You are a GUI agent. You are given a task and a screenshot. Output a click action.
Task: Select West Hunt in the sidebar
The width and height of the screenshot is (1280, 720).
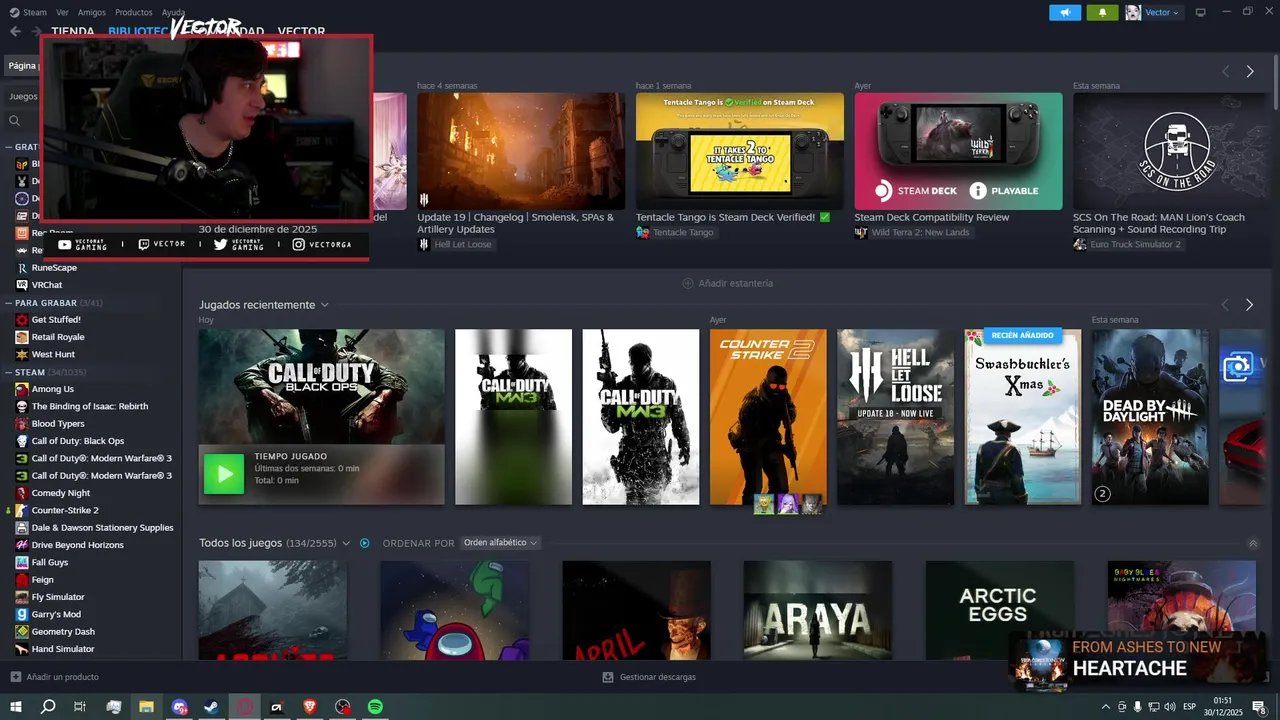(x=53, y=354)
